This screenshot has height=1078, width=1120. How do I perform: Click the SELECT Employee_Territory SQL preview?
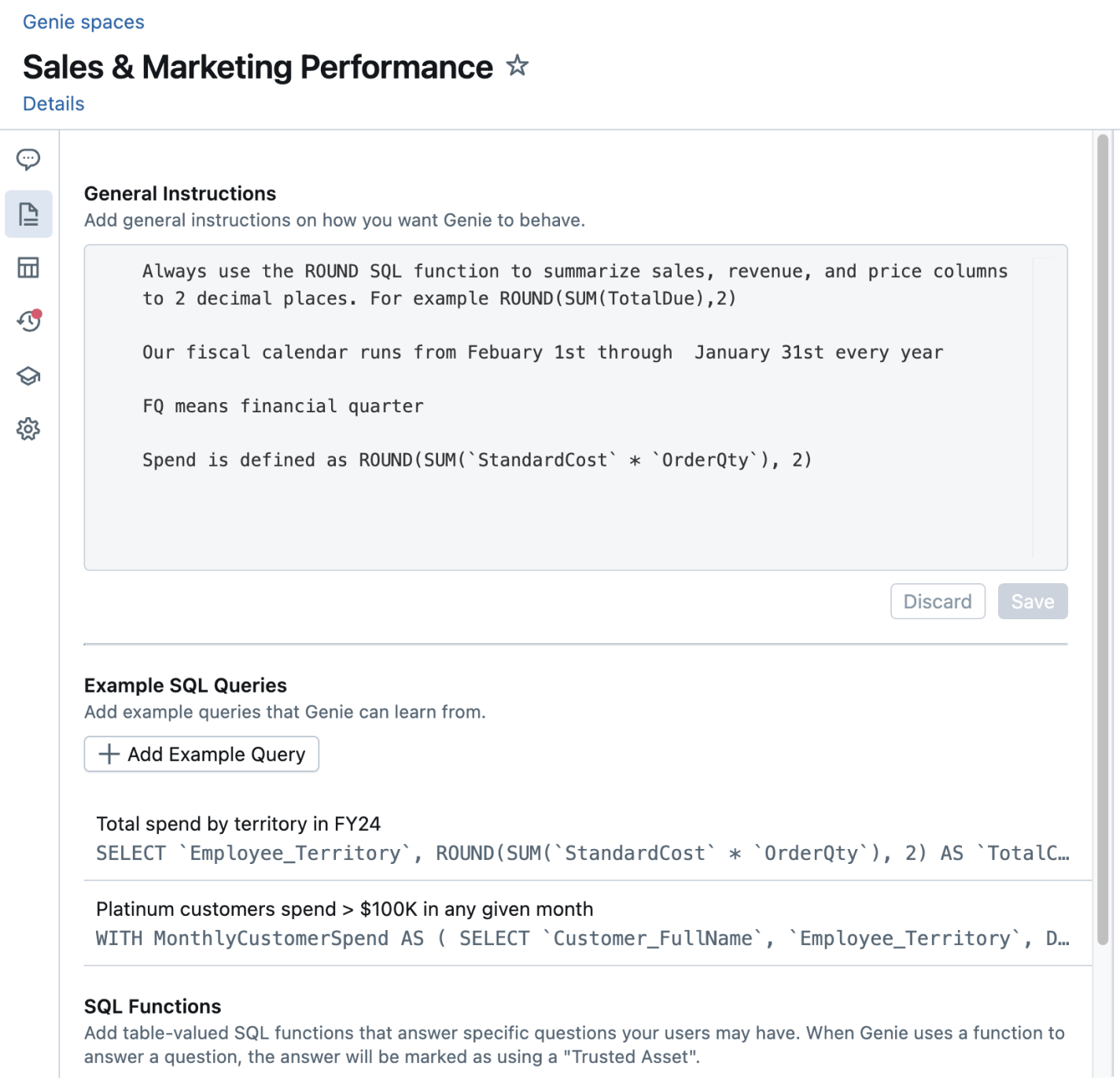click(582, 854)
